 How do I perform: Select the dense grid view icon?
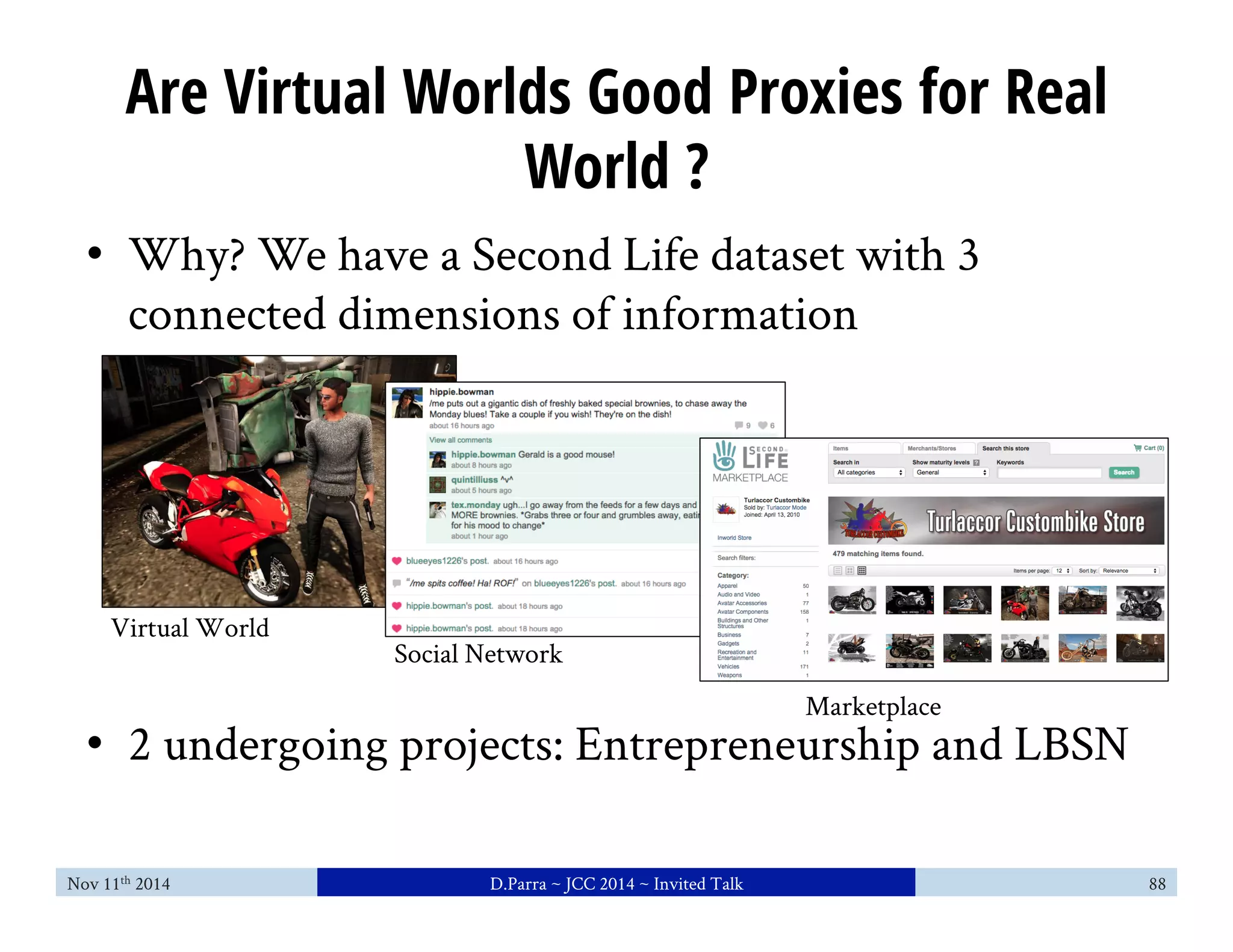(862, 570)
